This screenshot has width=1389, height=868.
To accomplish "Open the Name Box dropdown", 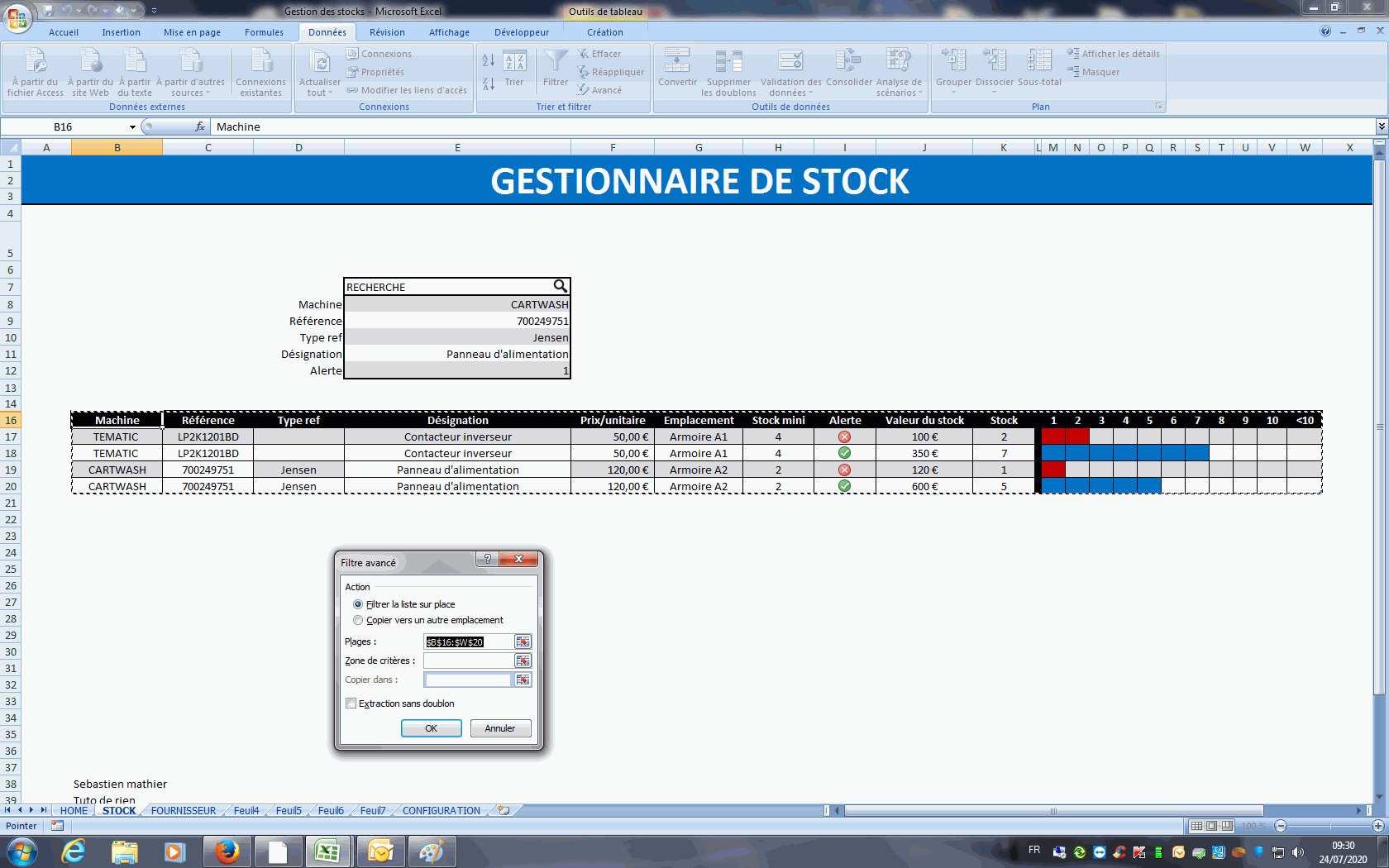I will pyautogui.click(x=132, y=126).
